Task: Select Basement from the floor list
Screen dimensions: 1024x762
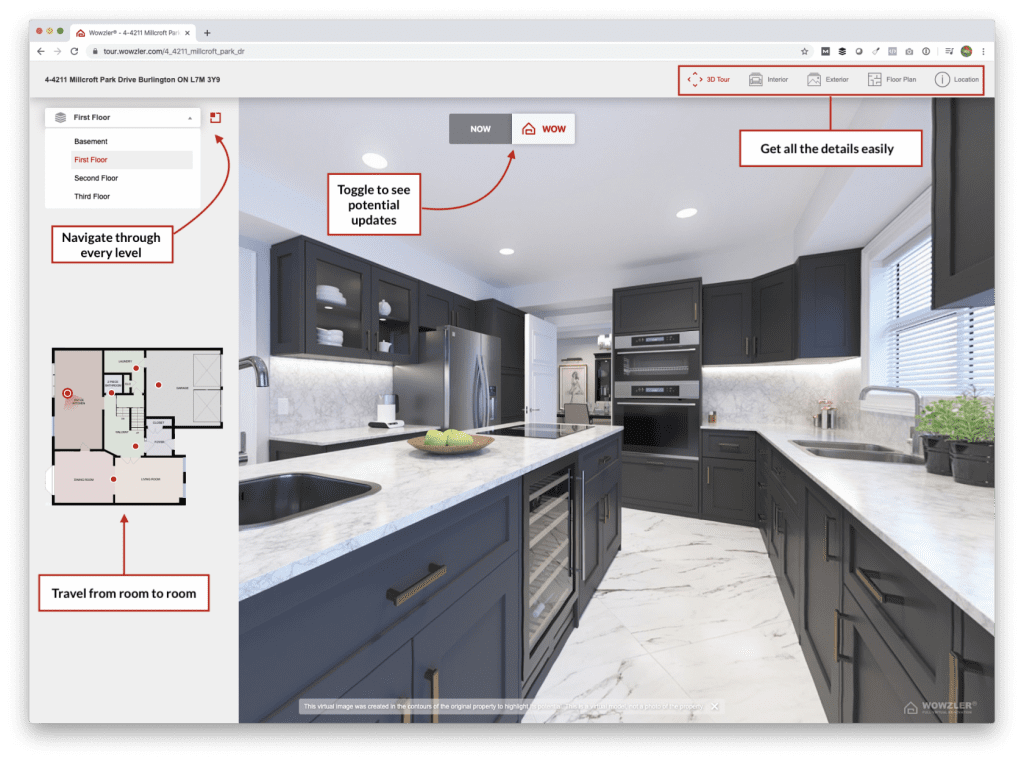Action: pos(91,141)
